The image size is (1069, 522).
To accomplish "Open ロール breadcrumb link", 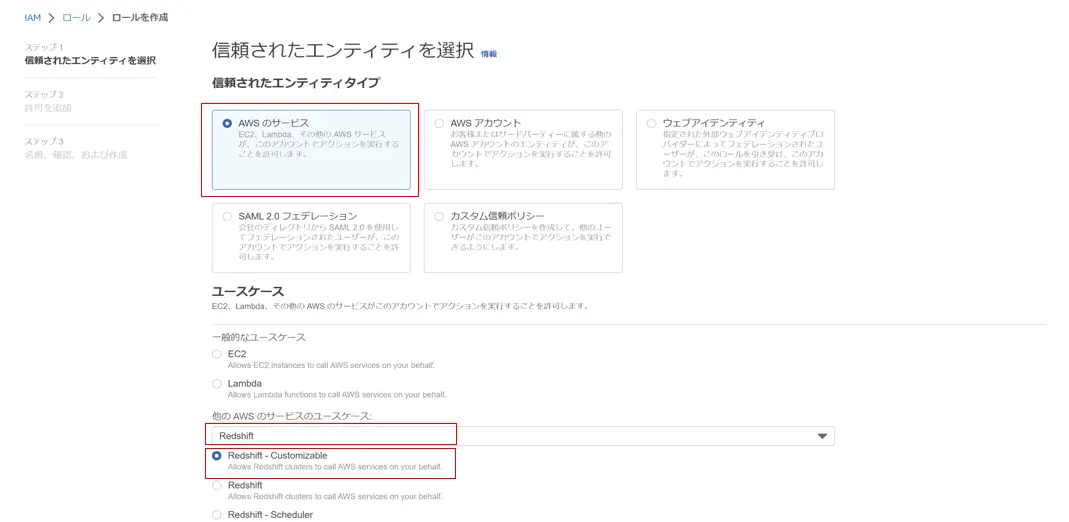I will tap(76, 18).
